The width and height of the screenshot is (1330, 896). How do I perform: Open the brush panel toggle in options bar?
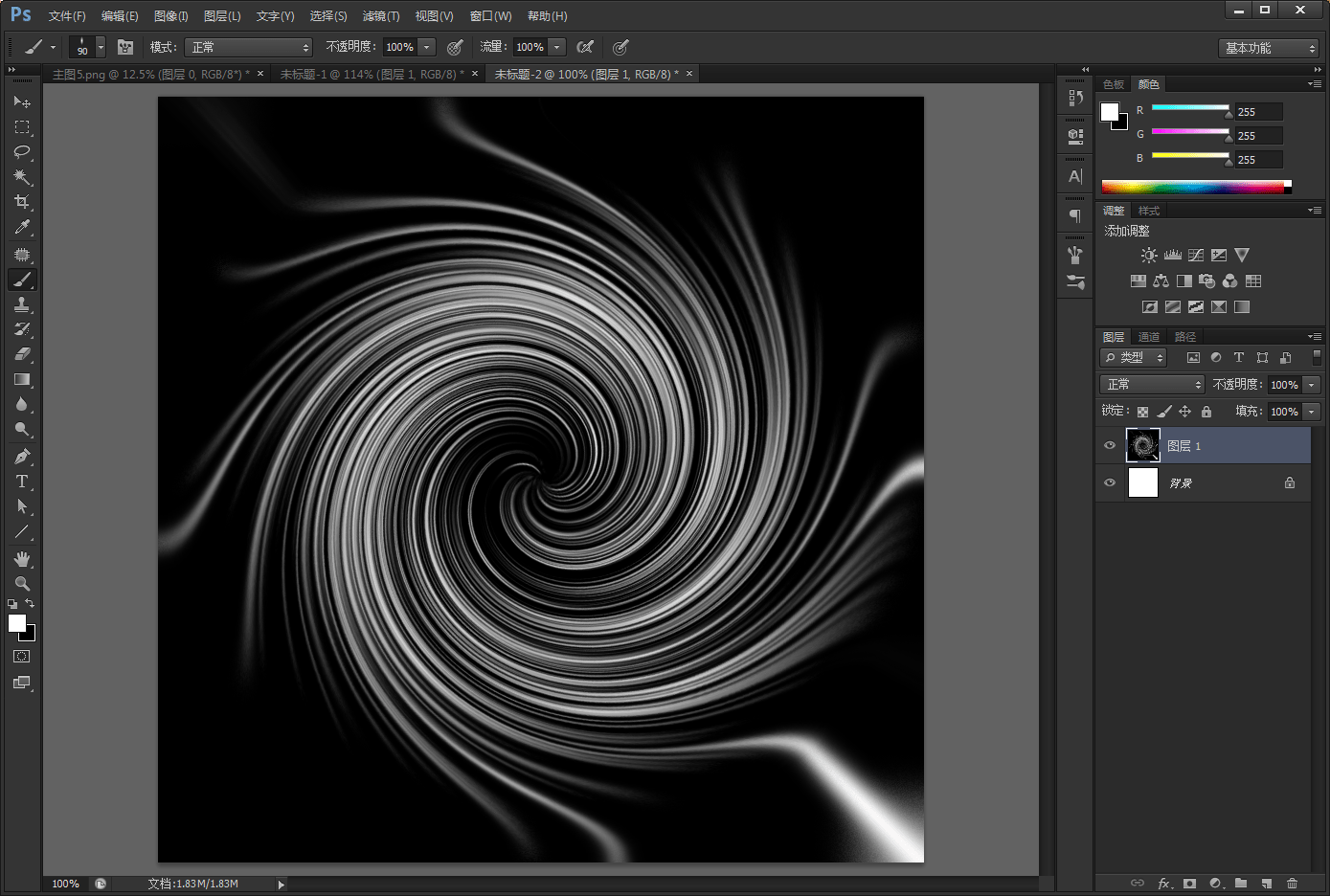pyautogui.click(x=125, y=47)
